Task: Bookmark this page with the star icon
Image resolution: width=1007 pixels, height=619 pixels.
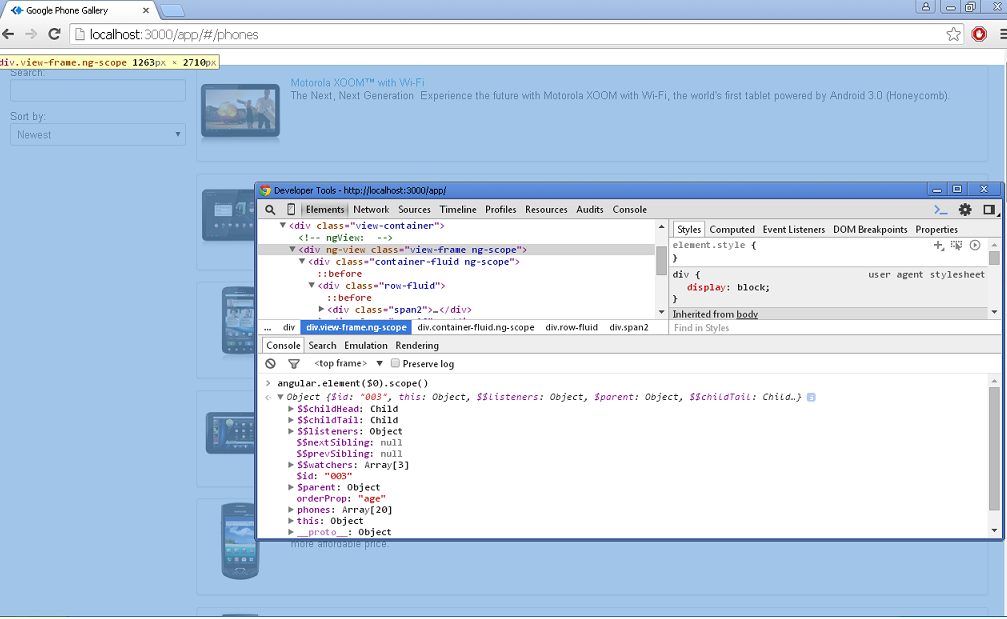Action: point(954,34)
